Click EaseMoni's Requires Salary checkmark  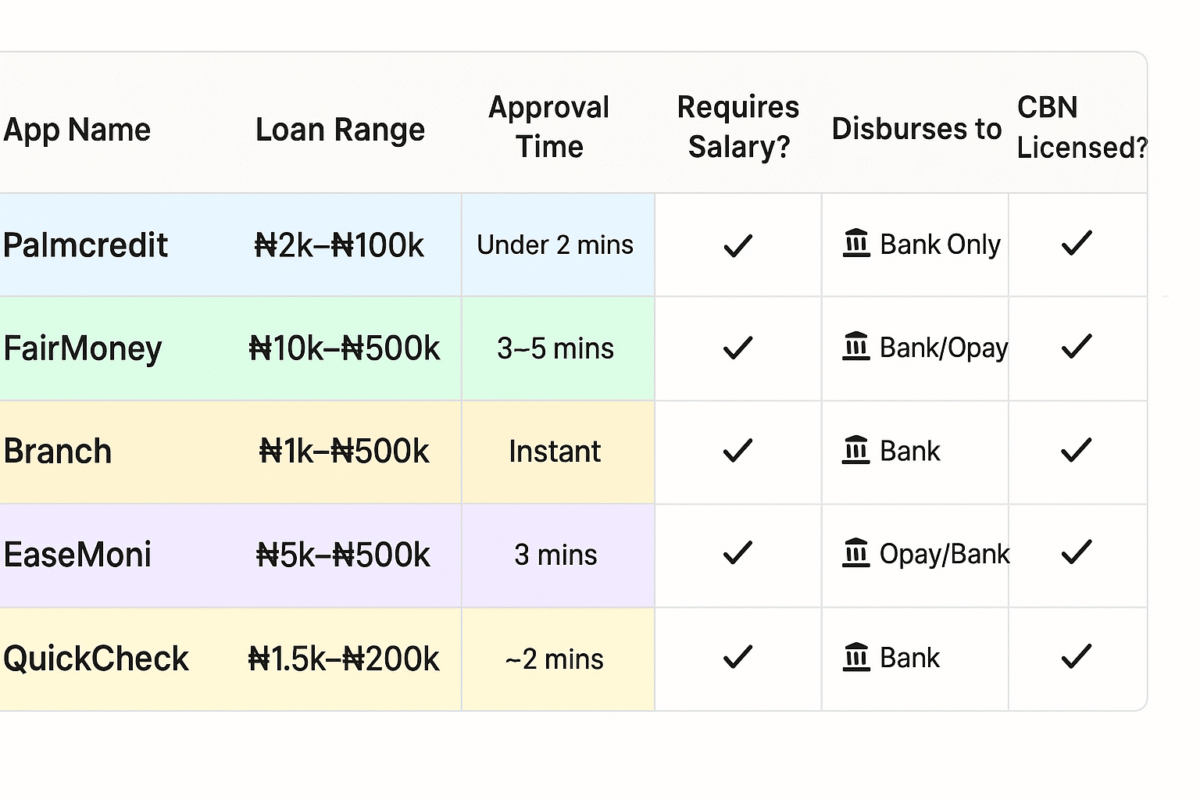click(x=738, y=555)
